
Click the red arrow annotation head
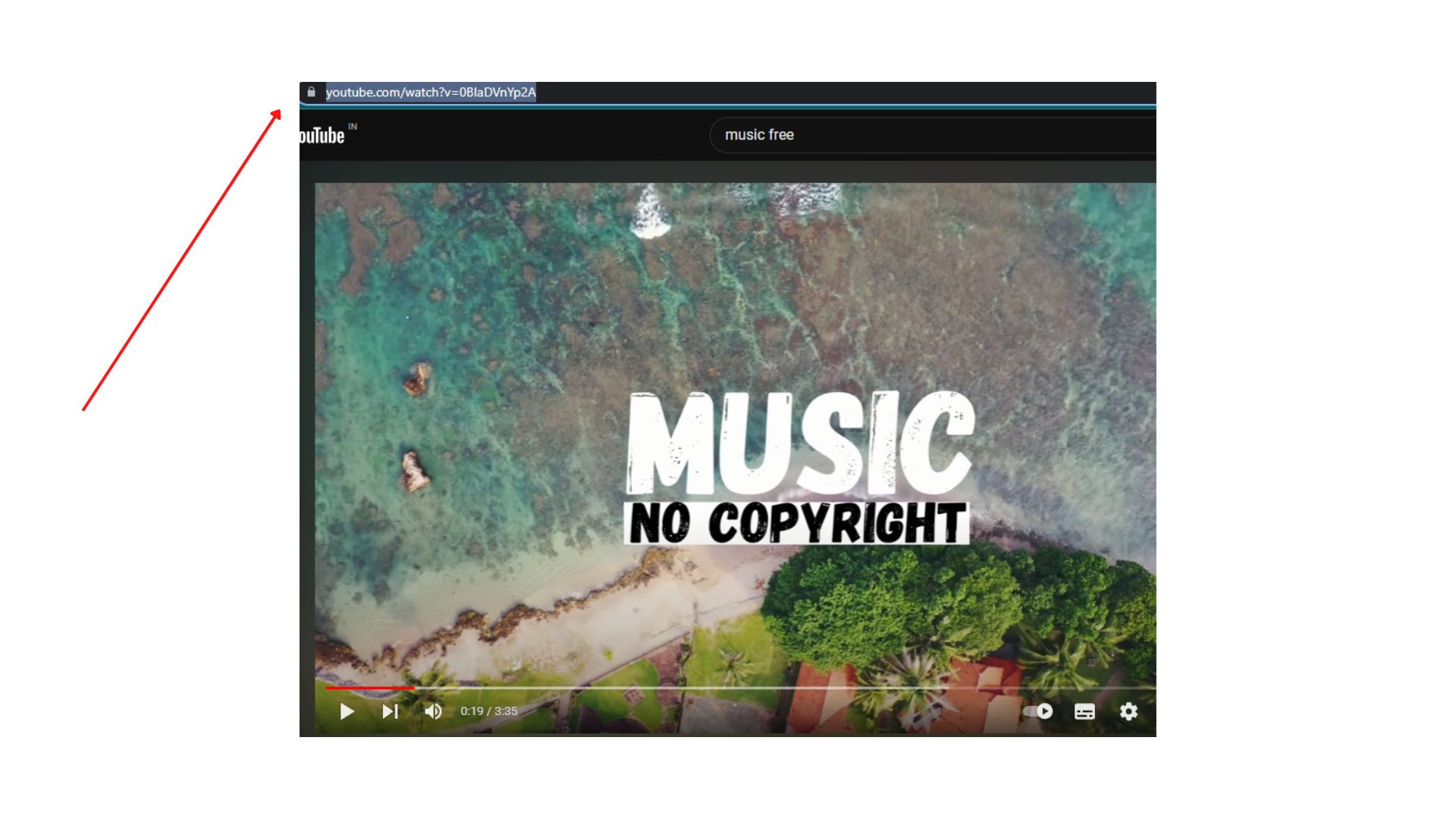tap(276, 115)
